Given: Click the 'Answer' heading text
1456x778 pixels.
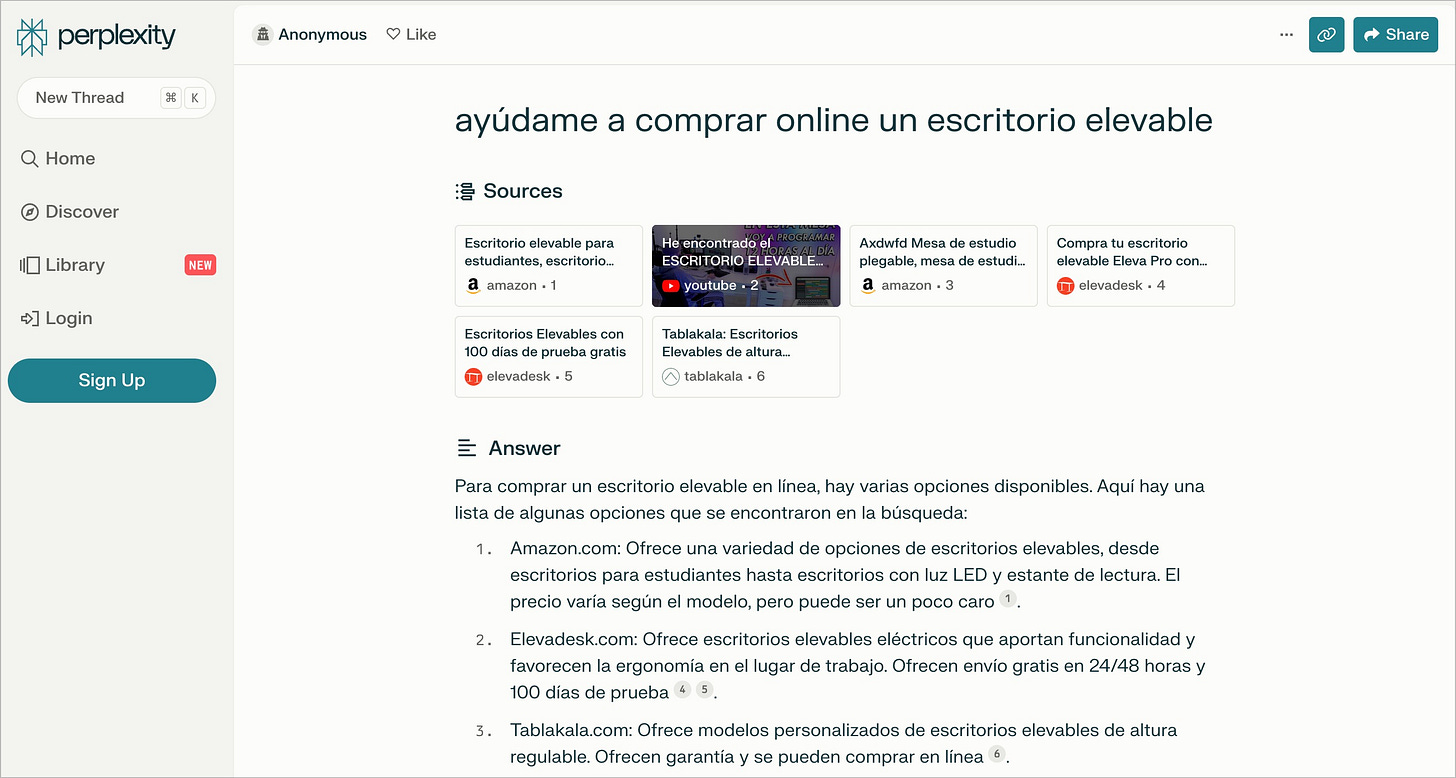Looking at the screenshot, I should pyautogui.click(x=525, y=448).
